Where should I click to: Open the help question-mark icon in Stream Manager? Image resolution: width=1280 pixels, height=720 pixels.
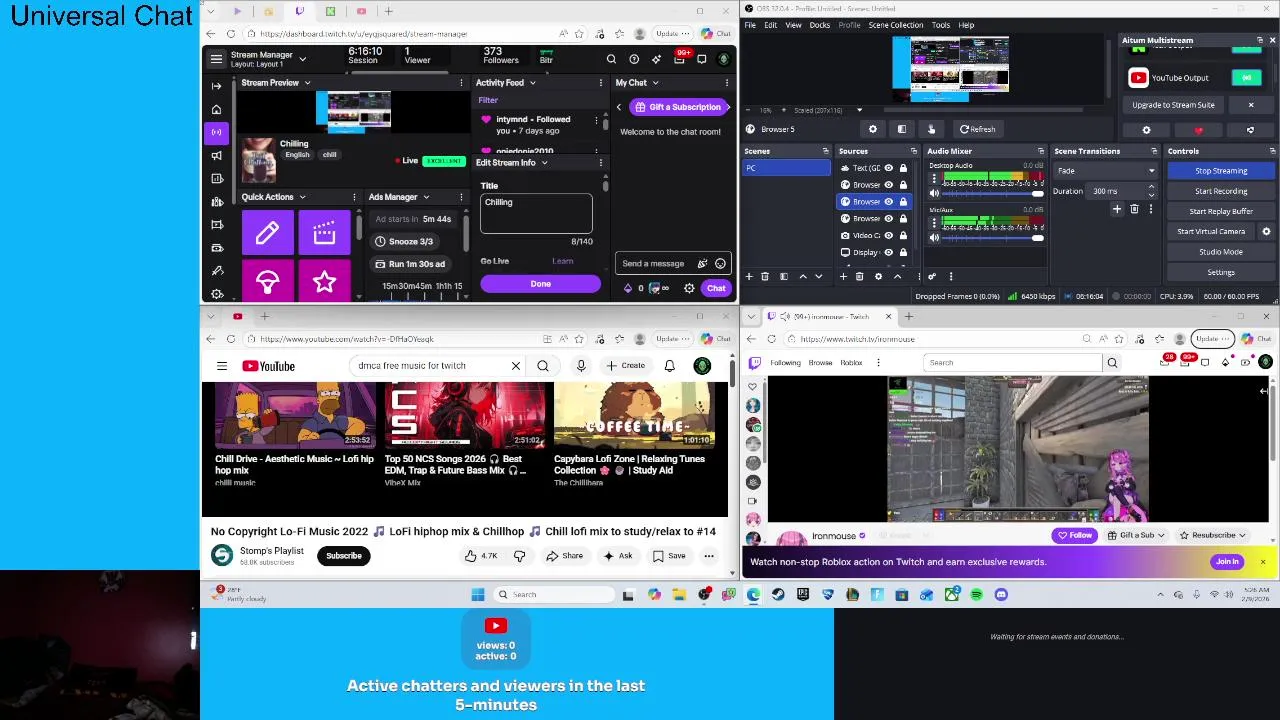(x=634, y=59)
